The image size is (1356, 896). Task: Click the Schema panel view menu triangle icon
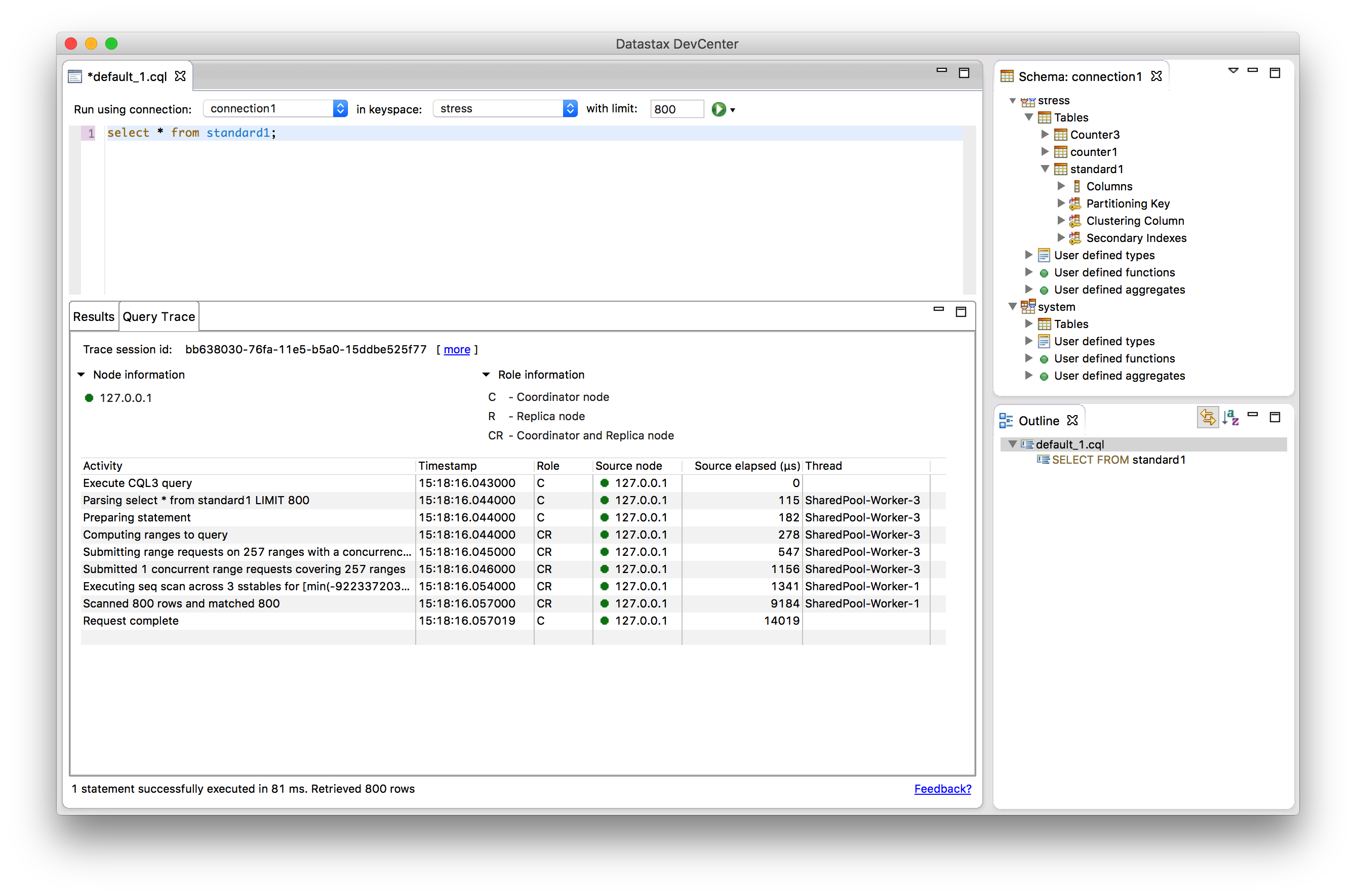coord(1232,71)
